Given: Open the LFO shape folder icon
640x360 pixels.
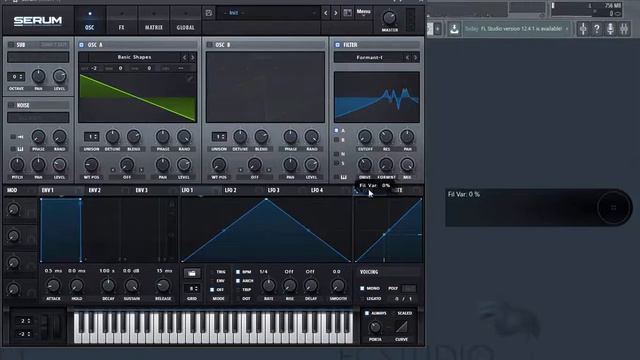Looking at the screenshot, I should [x=192, y=273].
